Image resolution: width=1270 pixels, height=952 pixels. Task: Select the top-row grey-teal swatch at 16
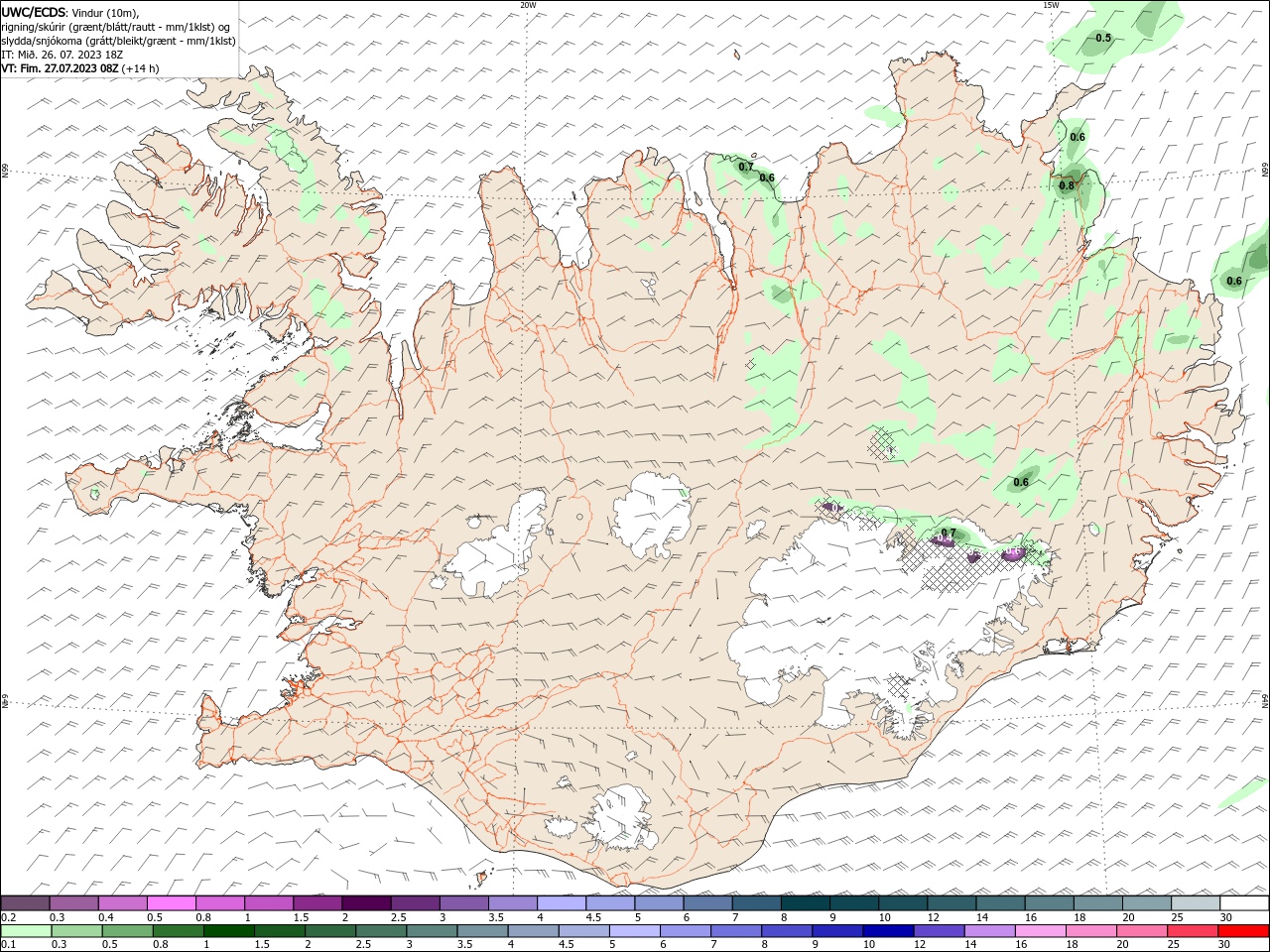[1050, 903]
